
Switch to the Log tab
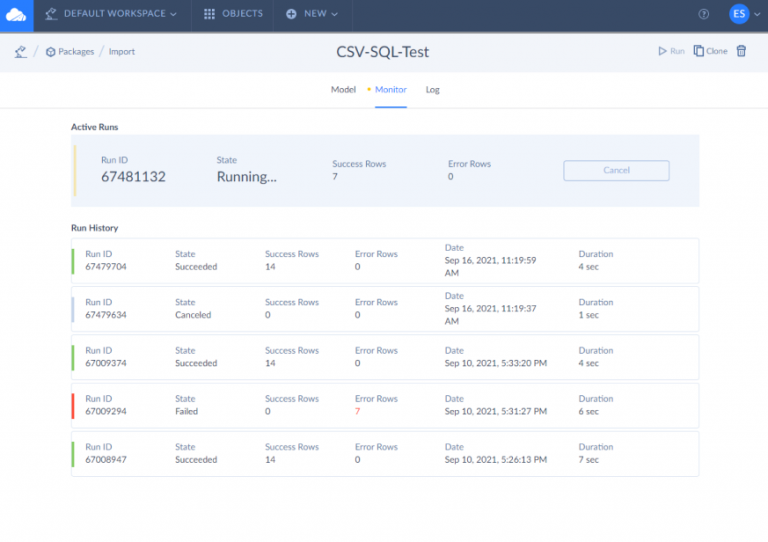click(432, 89)
